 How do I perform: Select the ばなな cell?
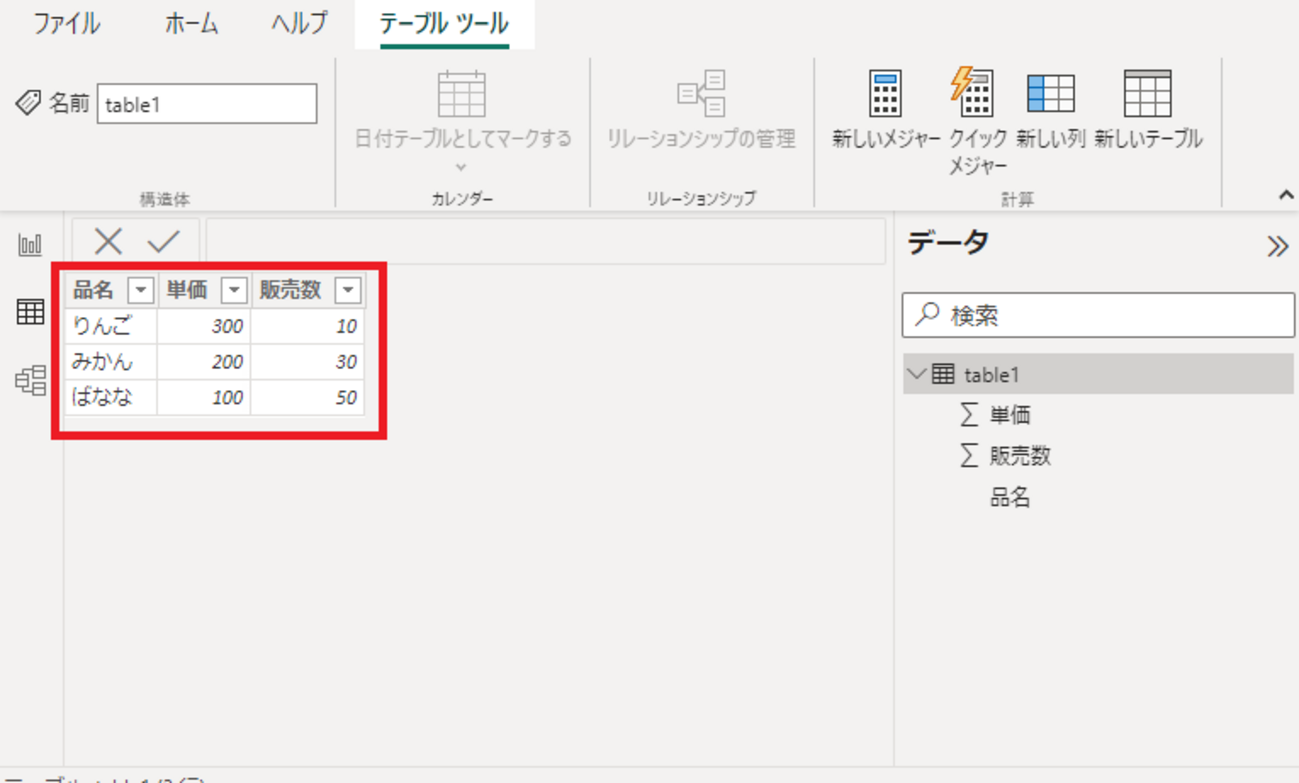coord(111,397)
